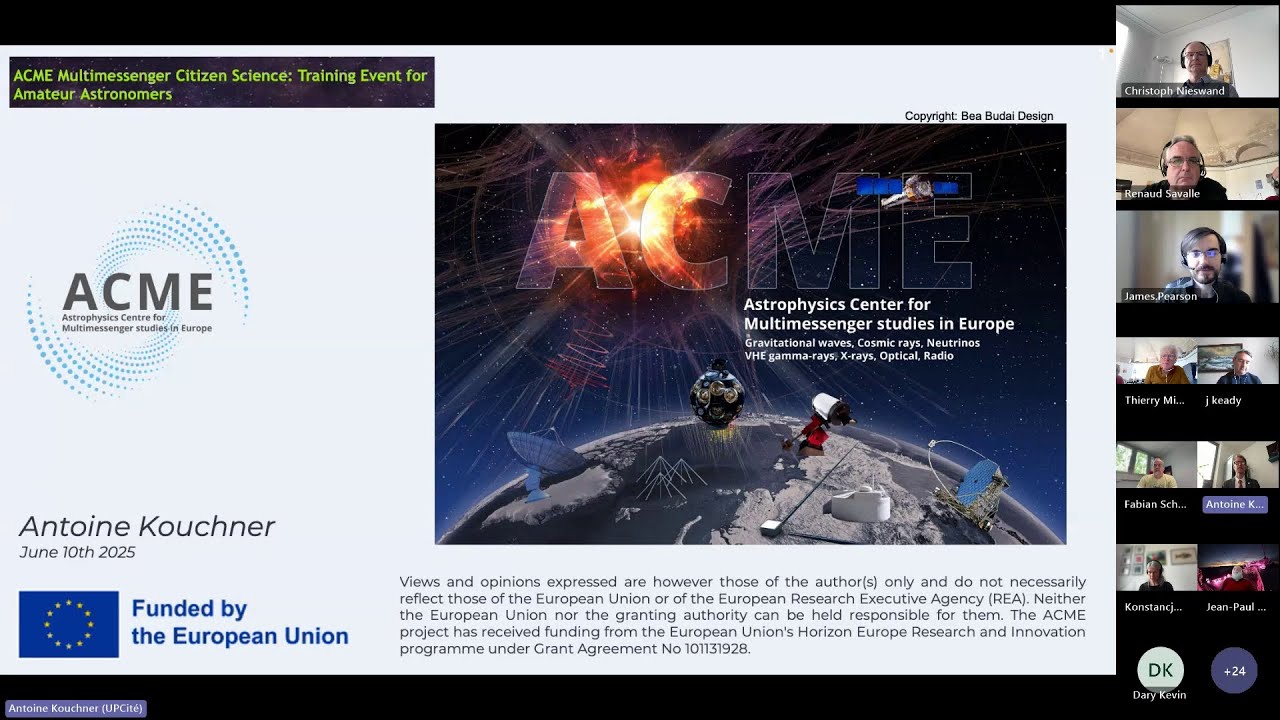Screen dimensions: 1280x720
Task: Click the 'June 10th 2025' date text
Action: click(x=77, y=552)
